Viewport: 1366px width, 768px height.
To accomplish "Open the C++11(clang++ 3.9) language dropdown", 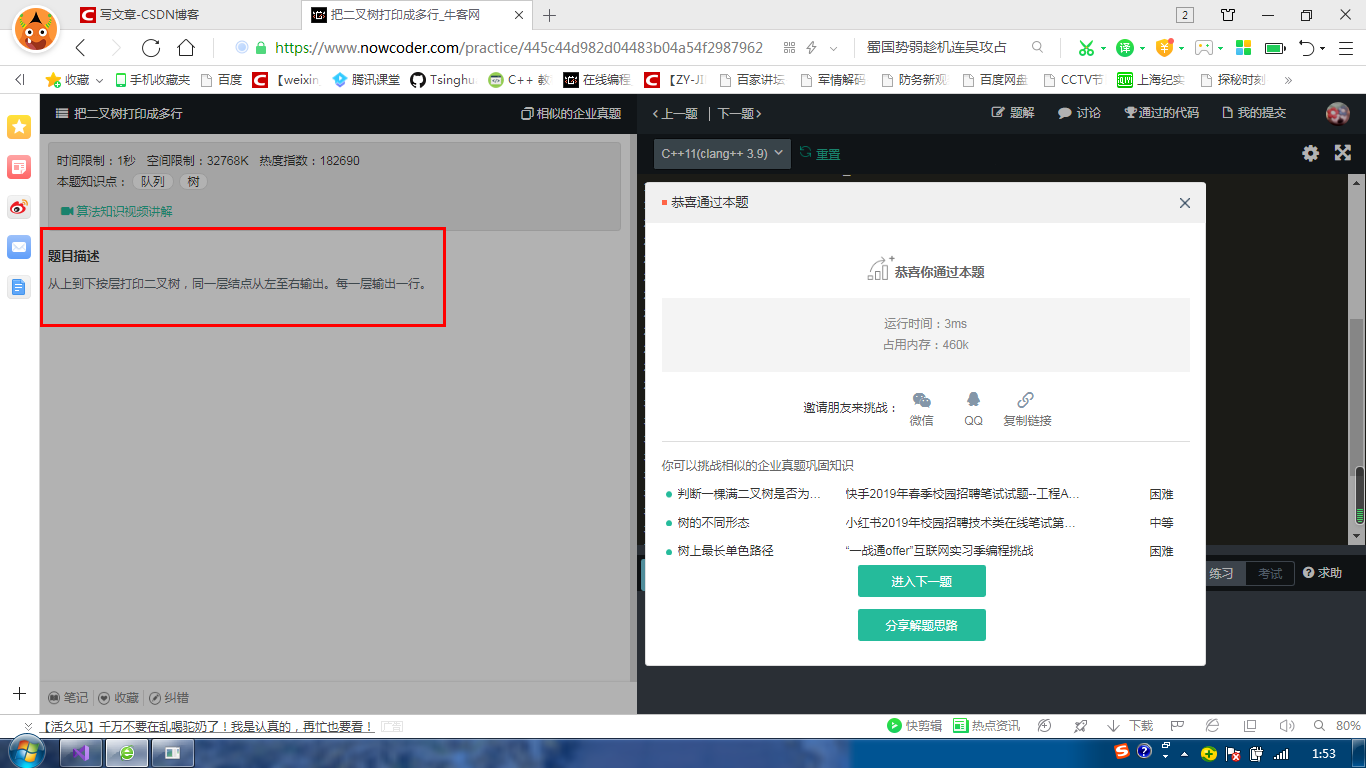I will [x=720, y=153].
